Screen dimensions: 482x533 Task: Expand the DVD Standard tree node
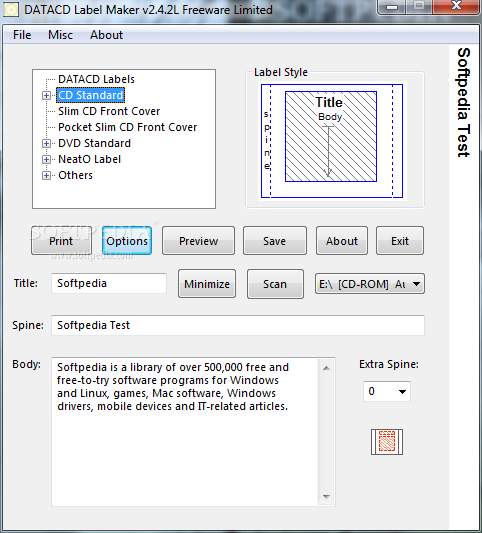click(x=47, y=143)
